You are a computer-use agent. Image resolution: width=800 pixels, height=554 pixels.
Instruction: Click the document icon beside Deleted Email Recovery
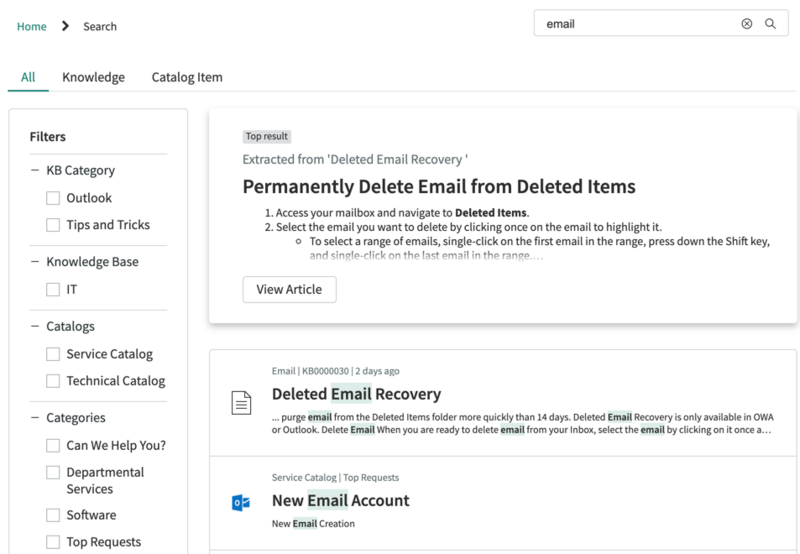click(x=241, y=403)
